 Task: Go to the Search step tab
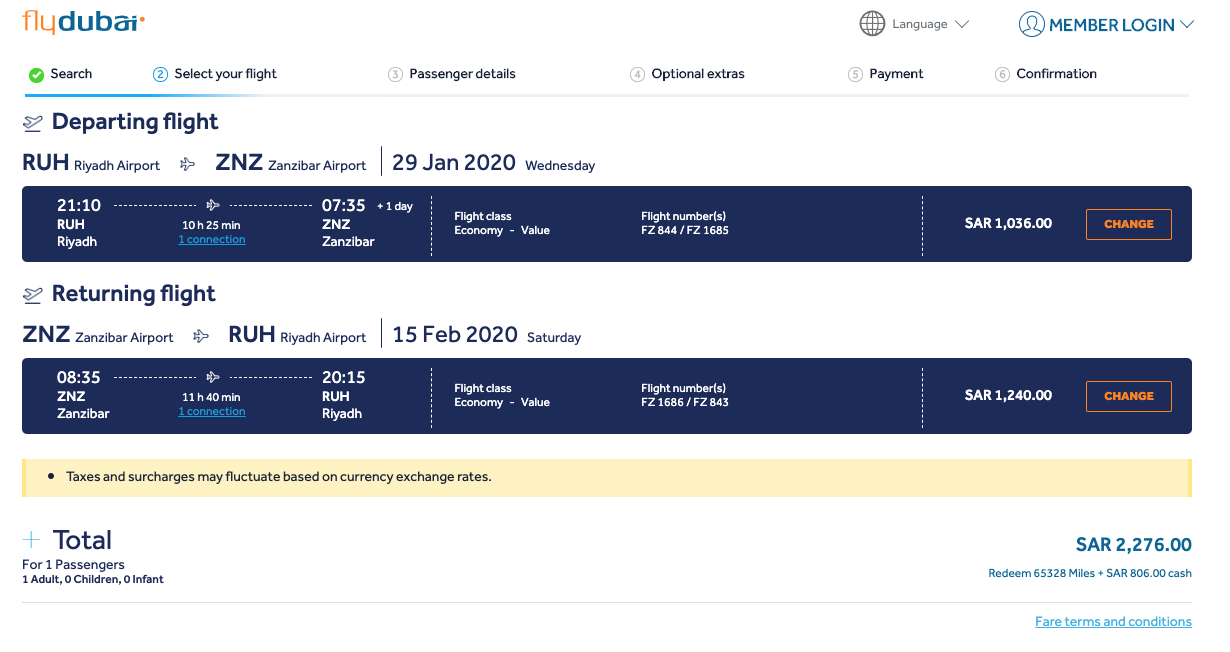[71, 74]
